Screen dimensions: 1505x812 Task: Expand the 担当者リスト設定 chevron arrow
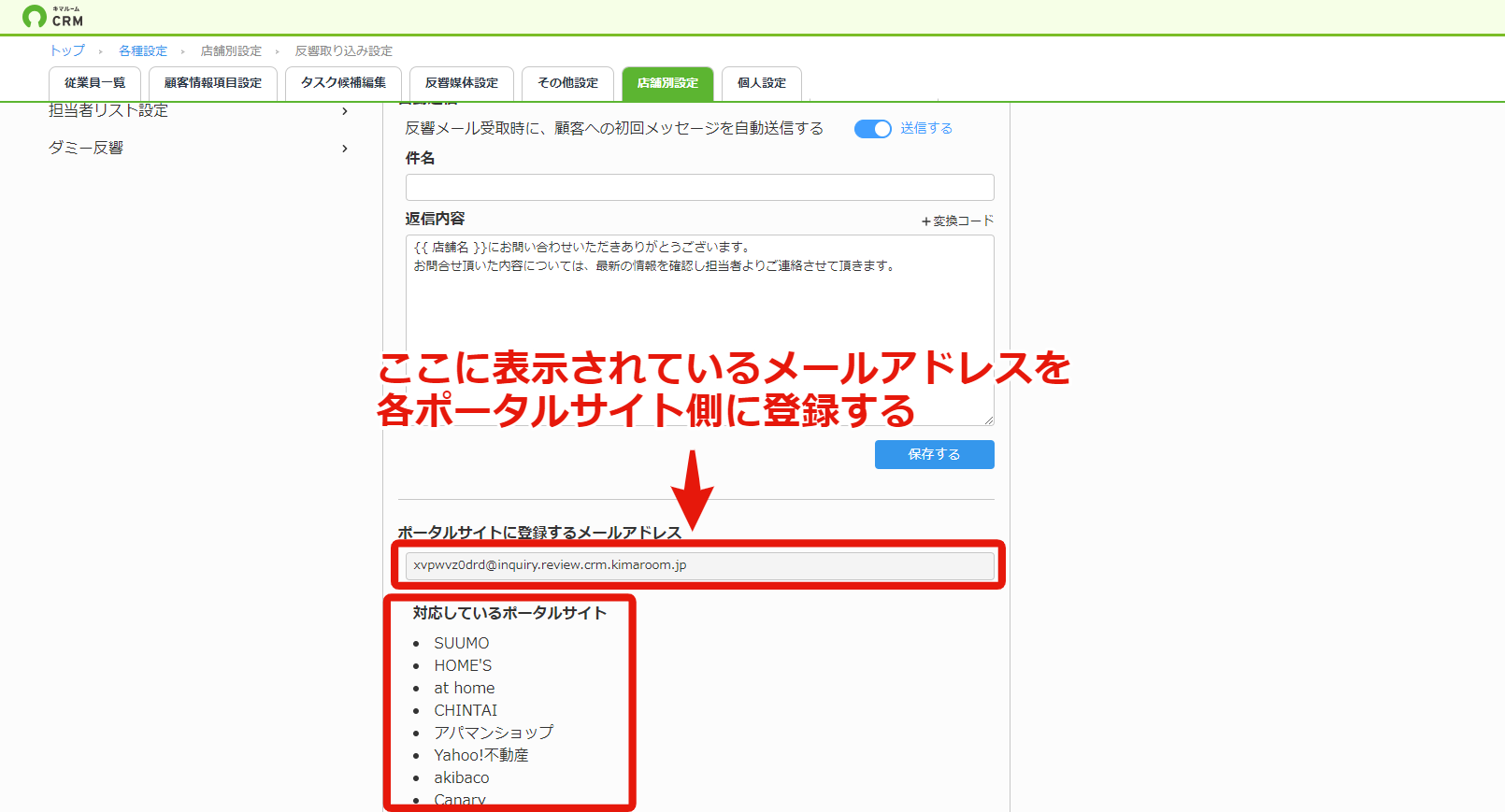(x=345, y=111)
